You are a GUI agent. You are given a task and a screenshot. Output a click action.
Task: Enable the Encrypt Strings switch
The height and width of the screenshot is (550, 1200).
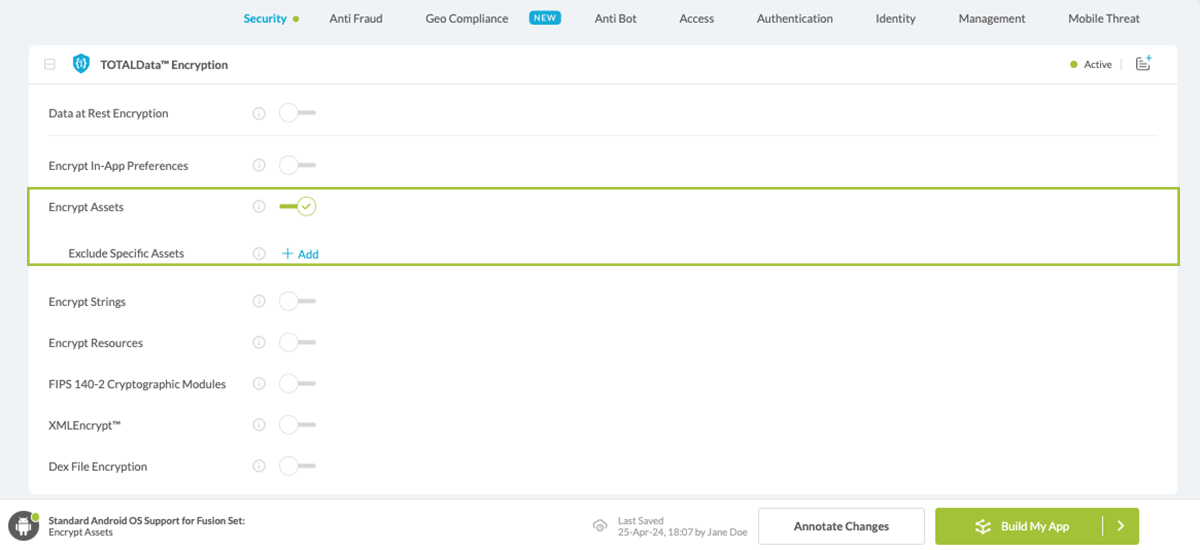pos(297,302)
